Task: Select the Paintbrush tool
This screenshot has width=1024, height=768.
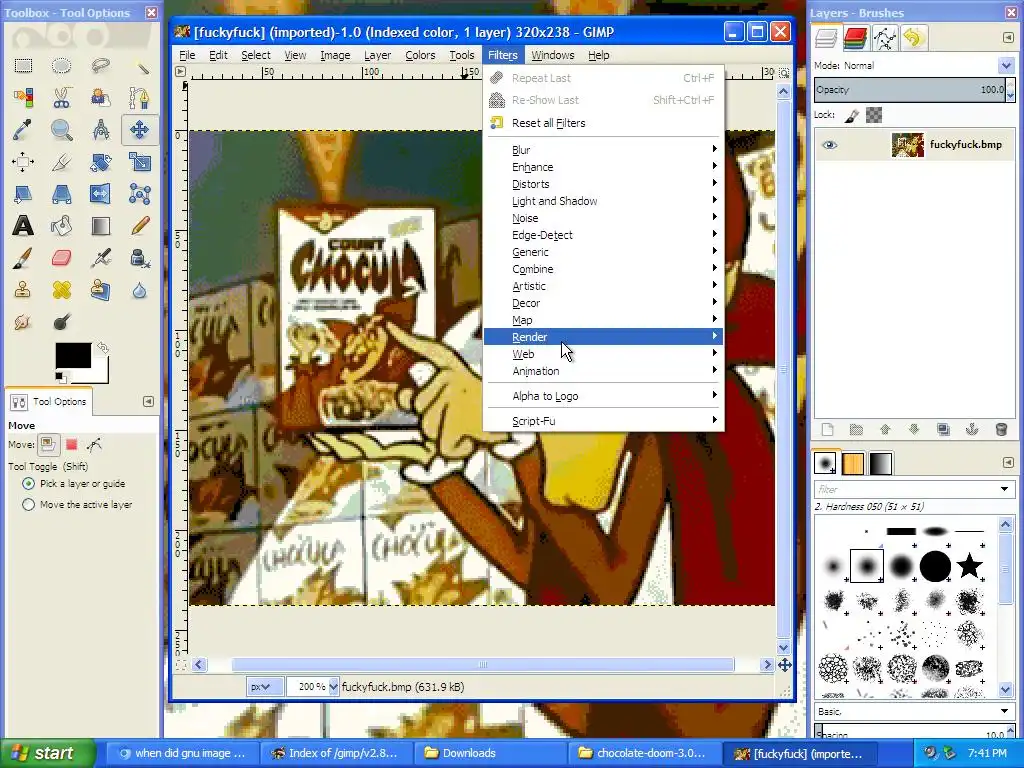Action: [x=23, y=258]
